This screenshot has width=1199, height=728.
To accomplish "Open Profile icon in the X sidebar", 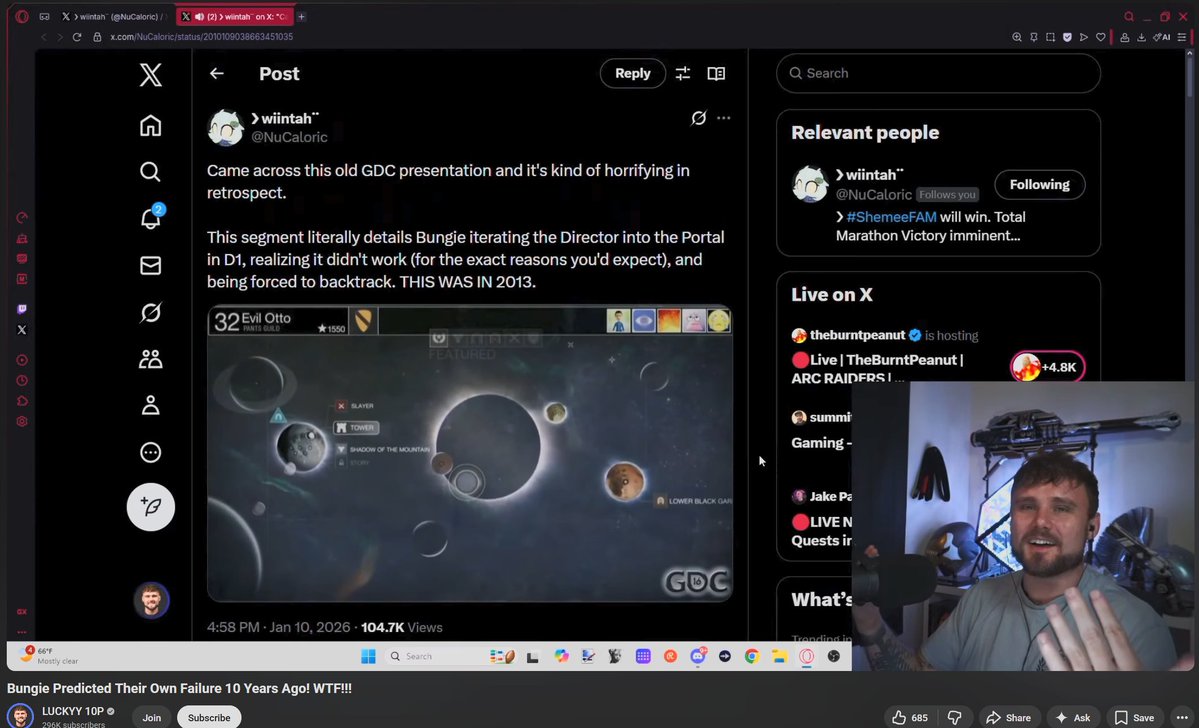I will [x=151, y=405].
